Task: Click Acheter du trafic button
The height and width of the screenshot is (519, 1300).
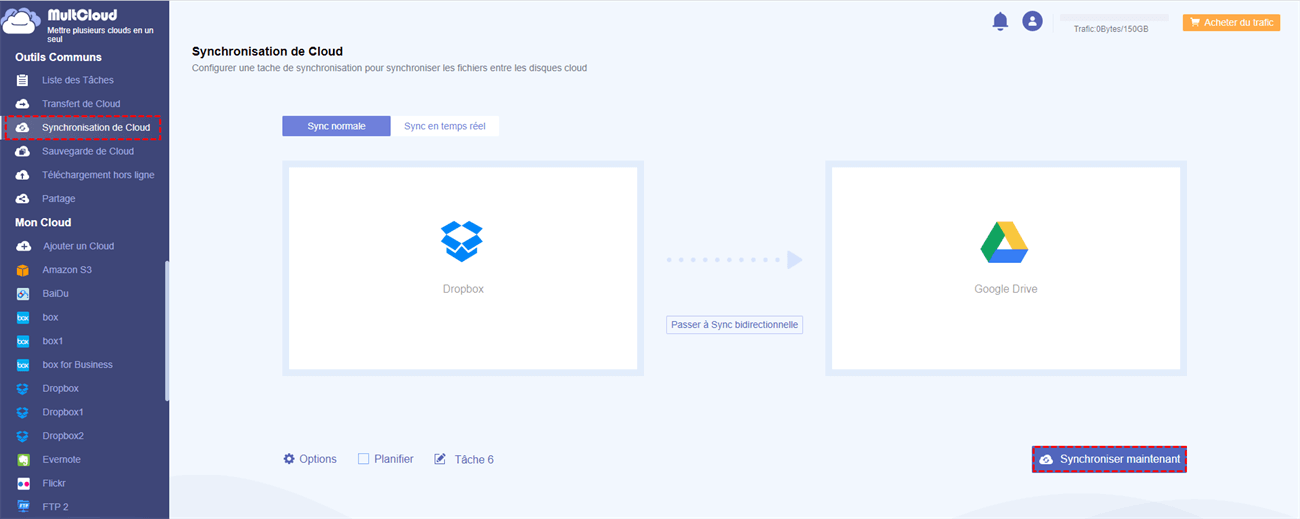Action: click(1231, 22)
